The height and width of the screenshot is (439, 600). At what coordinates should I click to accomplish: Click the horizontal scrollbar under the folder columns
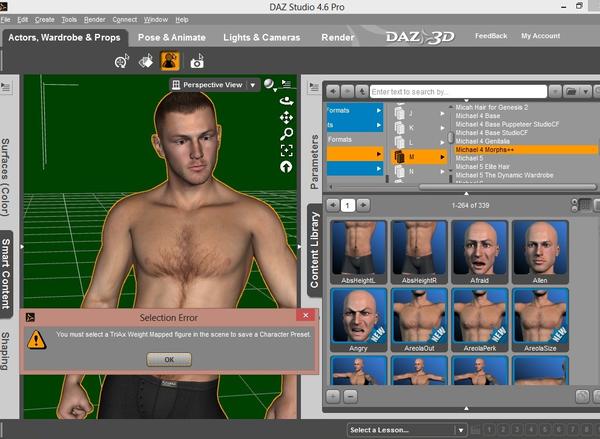tap(508, 187)
